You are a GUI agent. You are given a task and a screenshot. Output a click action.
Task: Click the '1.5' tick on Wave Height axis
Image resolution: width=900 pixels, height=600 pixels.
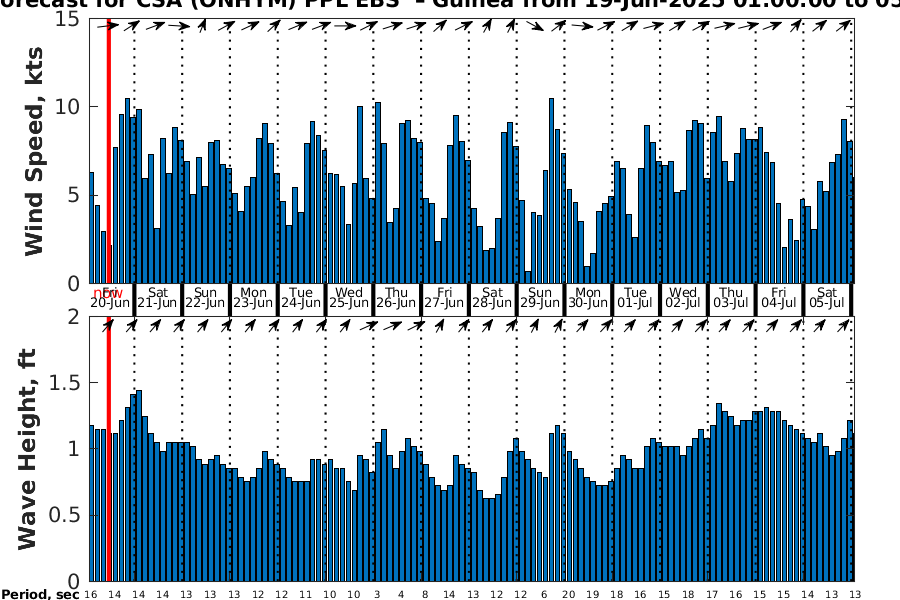64,382
